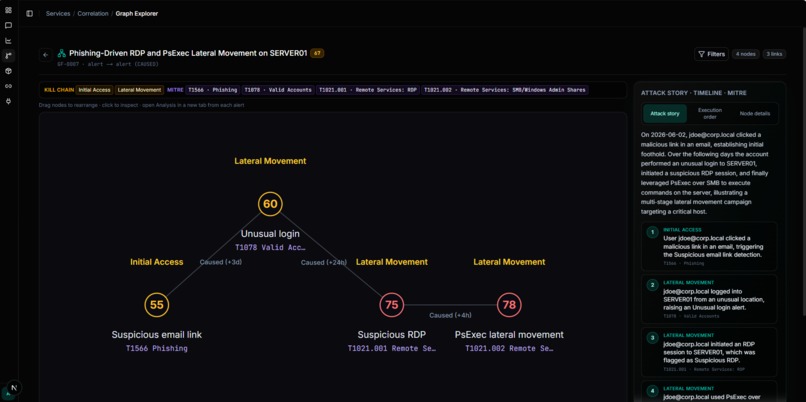Viewport: 806px width, 402px height.
Task: Open timeline step 3 Suspicious RDP card
Action: [709, 352]
